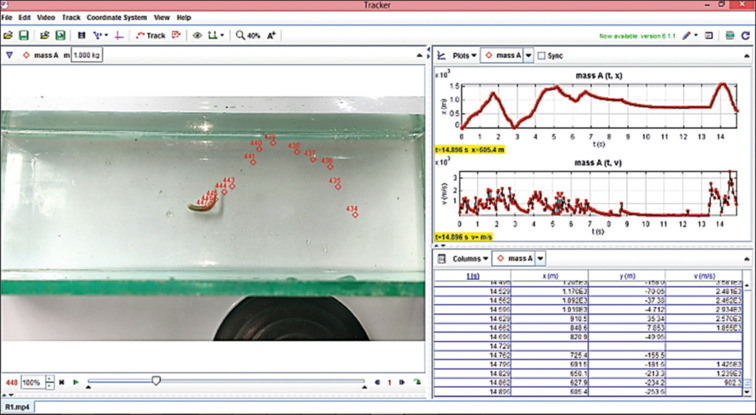
Task: Toggle track visibility eye icon
Action: (197, 35)
